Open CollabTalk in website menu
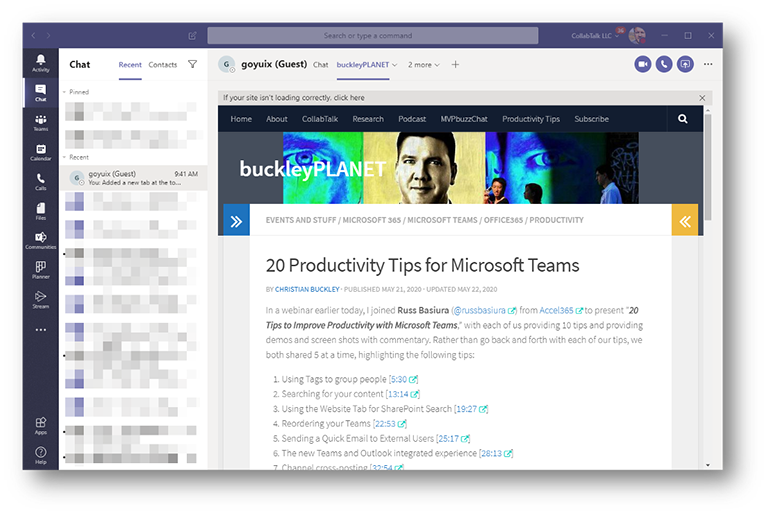This screenshot has width=768, height=515. tap(320, 119)
